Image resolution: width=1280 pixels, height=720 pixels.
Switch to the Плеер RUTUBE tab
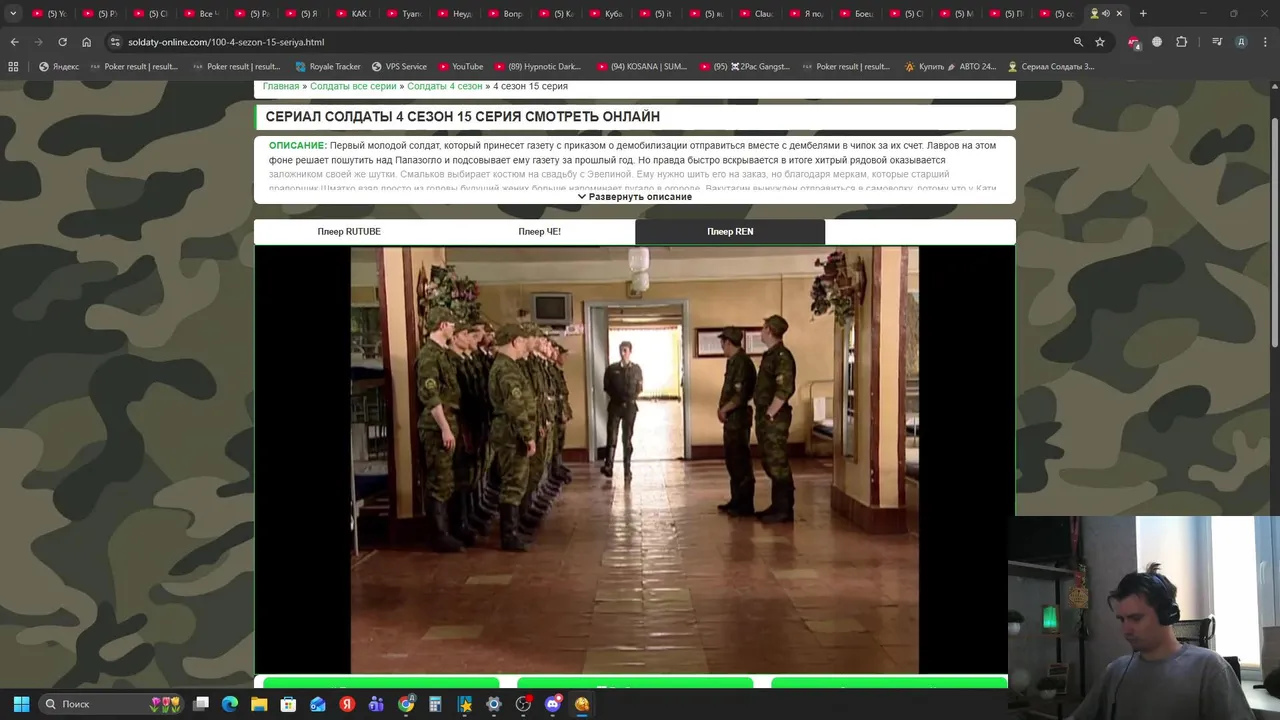pyautogui.click(x=349, y=232)
